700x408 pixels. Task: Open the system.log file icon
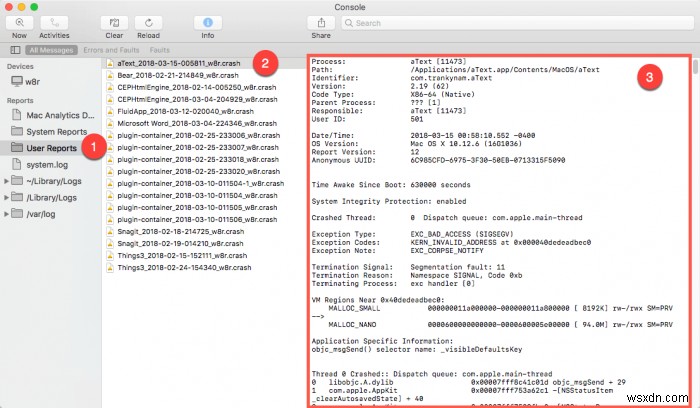point(17,164)
